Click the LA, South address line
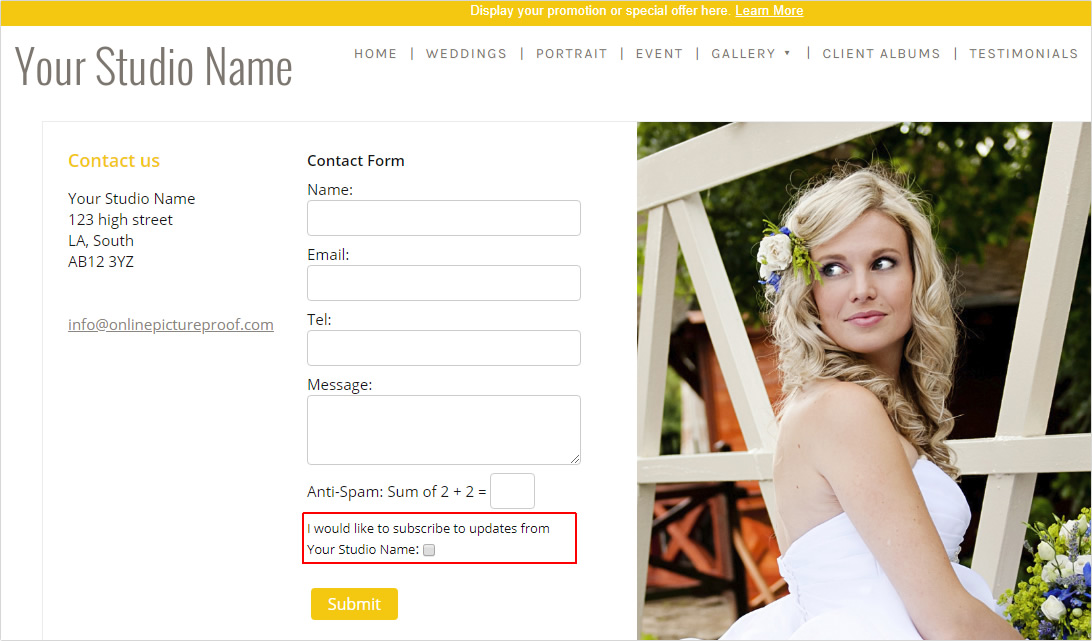 pos(100,241)
